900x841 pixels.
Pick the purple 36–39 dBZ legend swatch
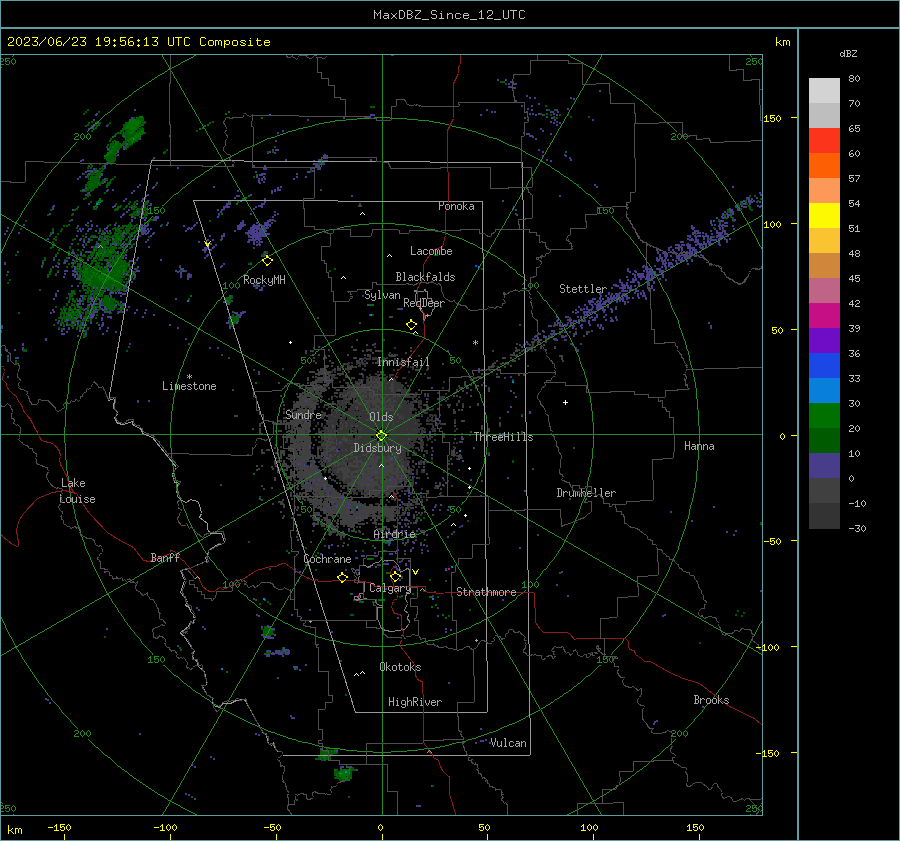point(824,341)
